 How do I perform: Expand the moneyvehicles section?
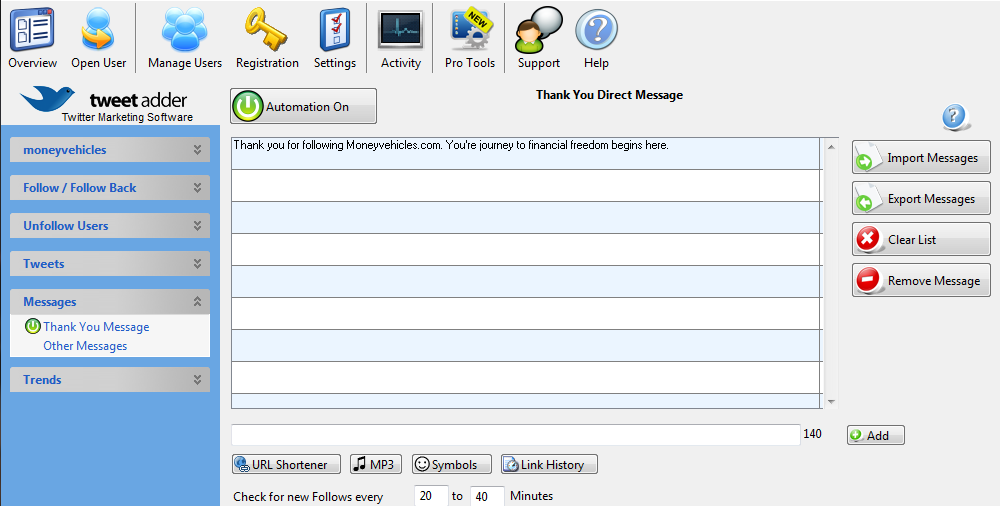pyautogui.click(x=110, y=150)
